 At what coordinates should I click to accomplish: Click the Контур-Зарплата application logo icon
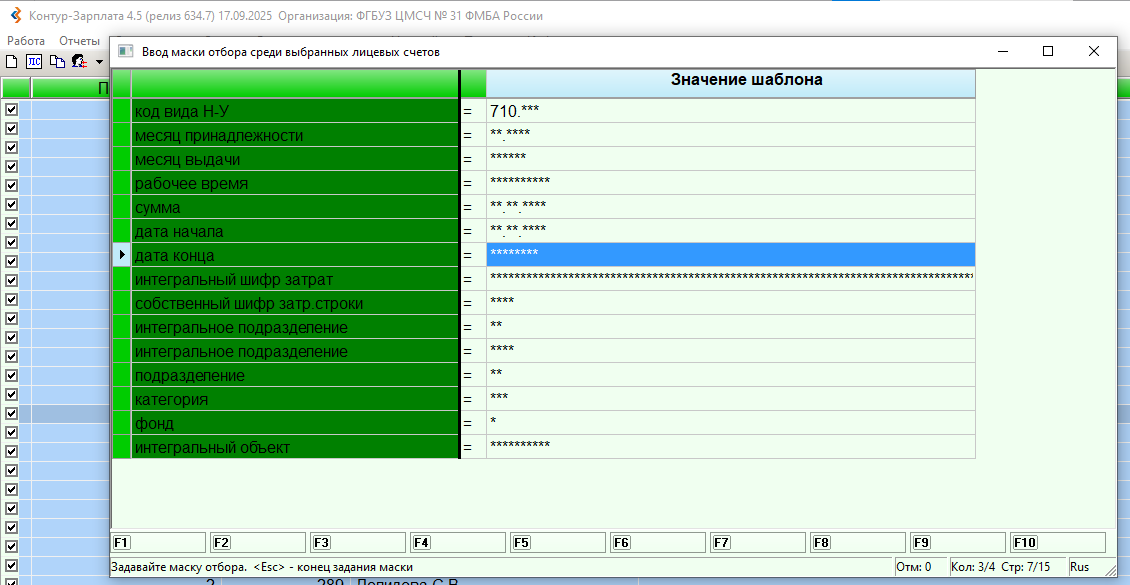click(14, 16)
